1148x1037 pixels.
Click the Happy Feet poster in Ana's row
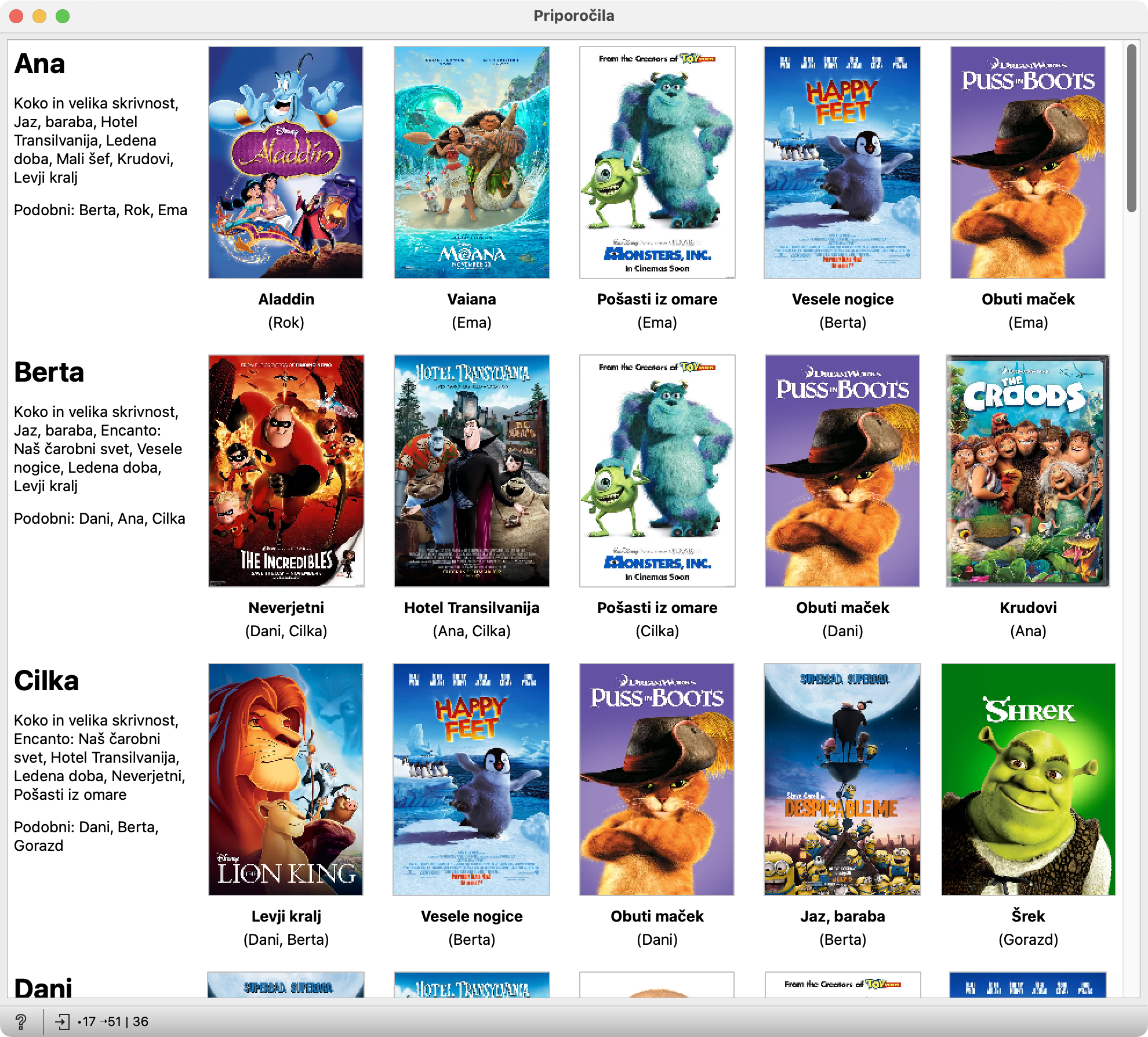coord(842,162)
